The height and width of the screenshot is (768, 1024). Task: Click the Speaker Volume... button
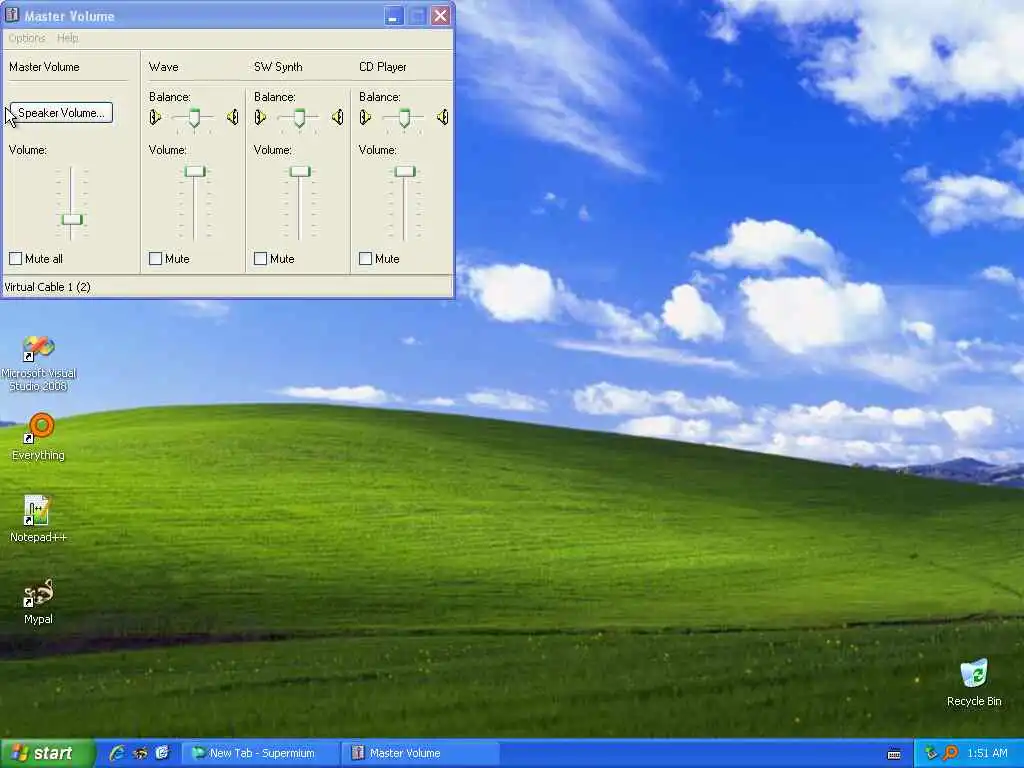(x=61, y=113)
